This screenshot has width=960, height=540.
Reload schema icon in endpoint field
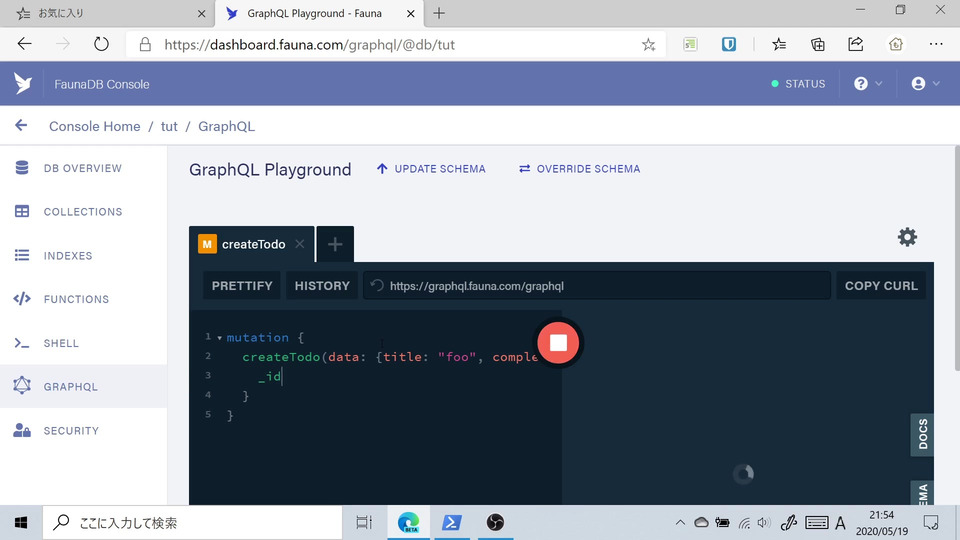(x=377, y=286)
